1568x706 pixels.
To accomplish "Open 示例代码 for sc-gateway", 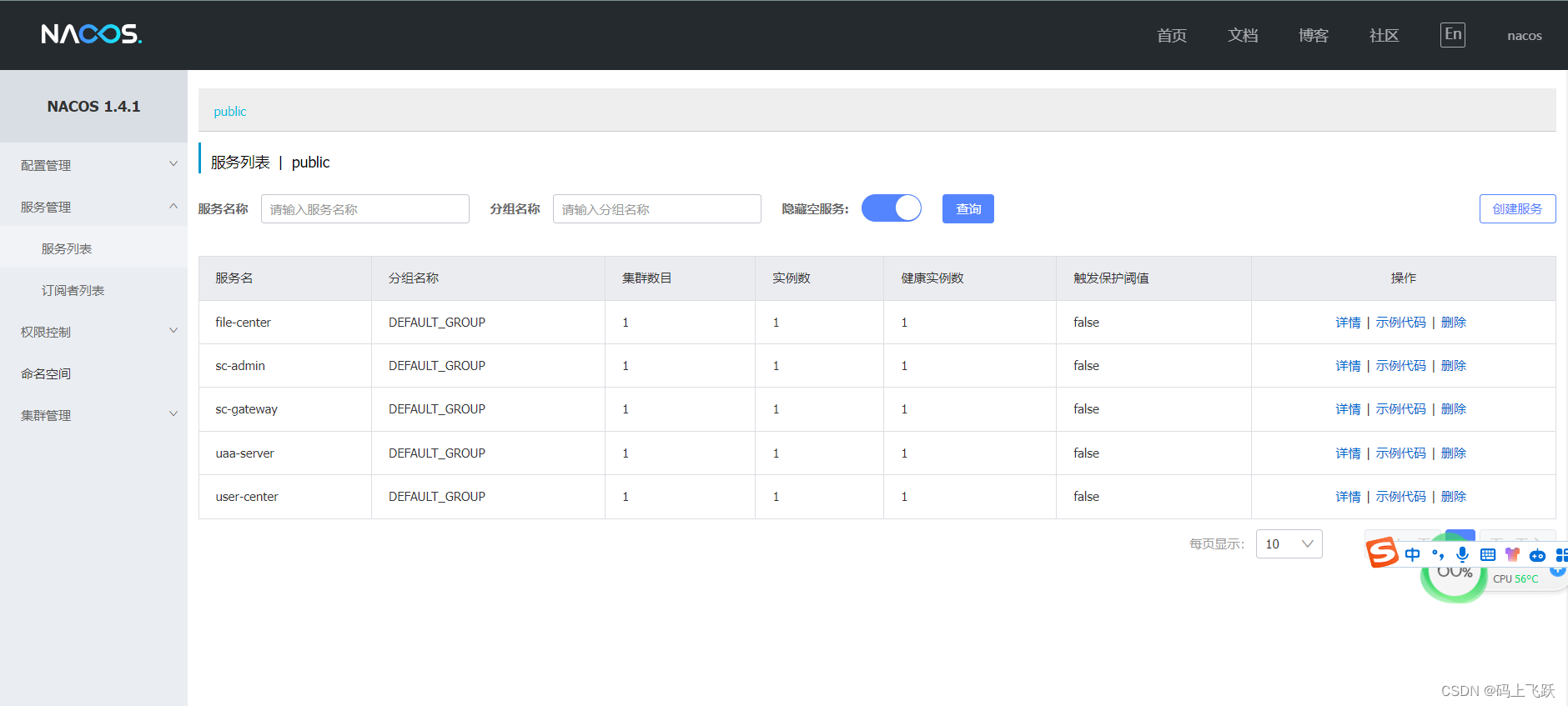I will tap(1401, 409).
